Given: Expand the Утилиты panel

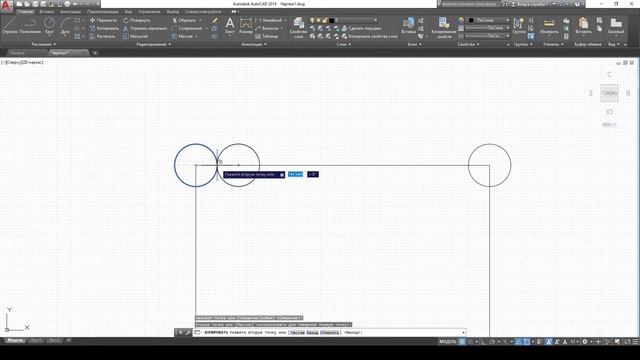Looking at the screenshot, I should point(553,44).
